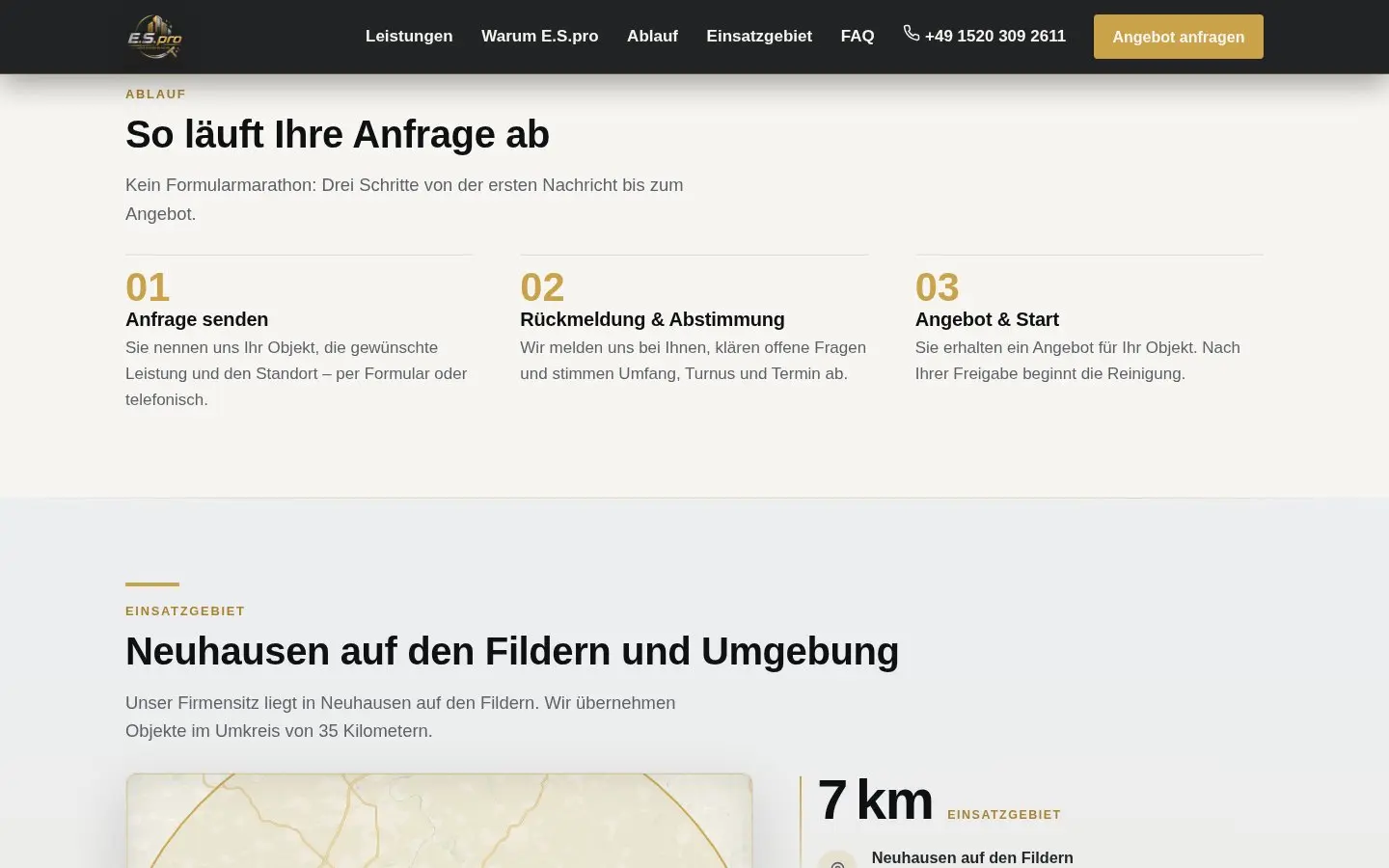Click the Sie nennen uns Ihr Objekt description
1389x868 pixels.
point(296,373)
